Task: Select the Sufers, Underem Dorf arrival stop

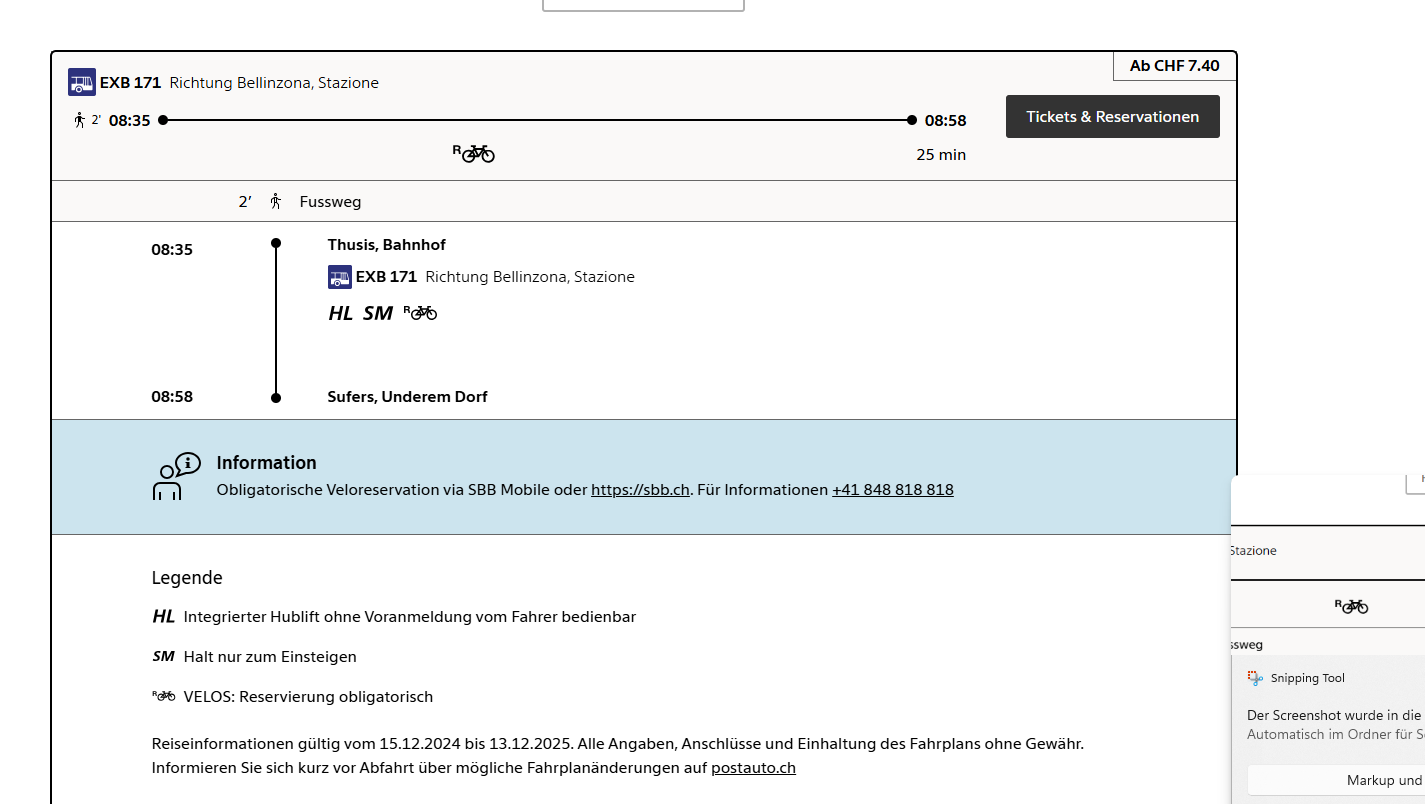Action: [x=407, y=397]
